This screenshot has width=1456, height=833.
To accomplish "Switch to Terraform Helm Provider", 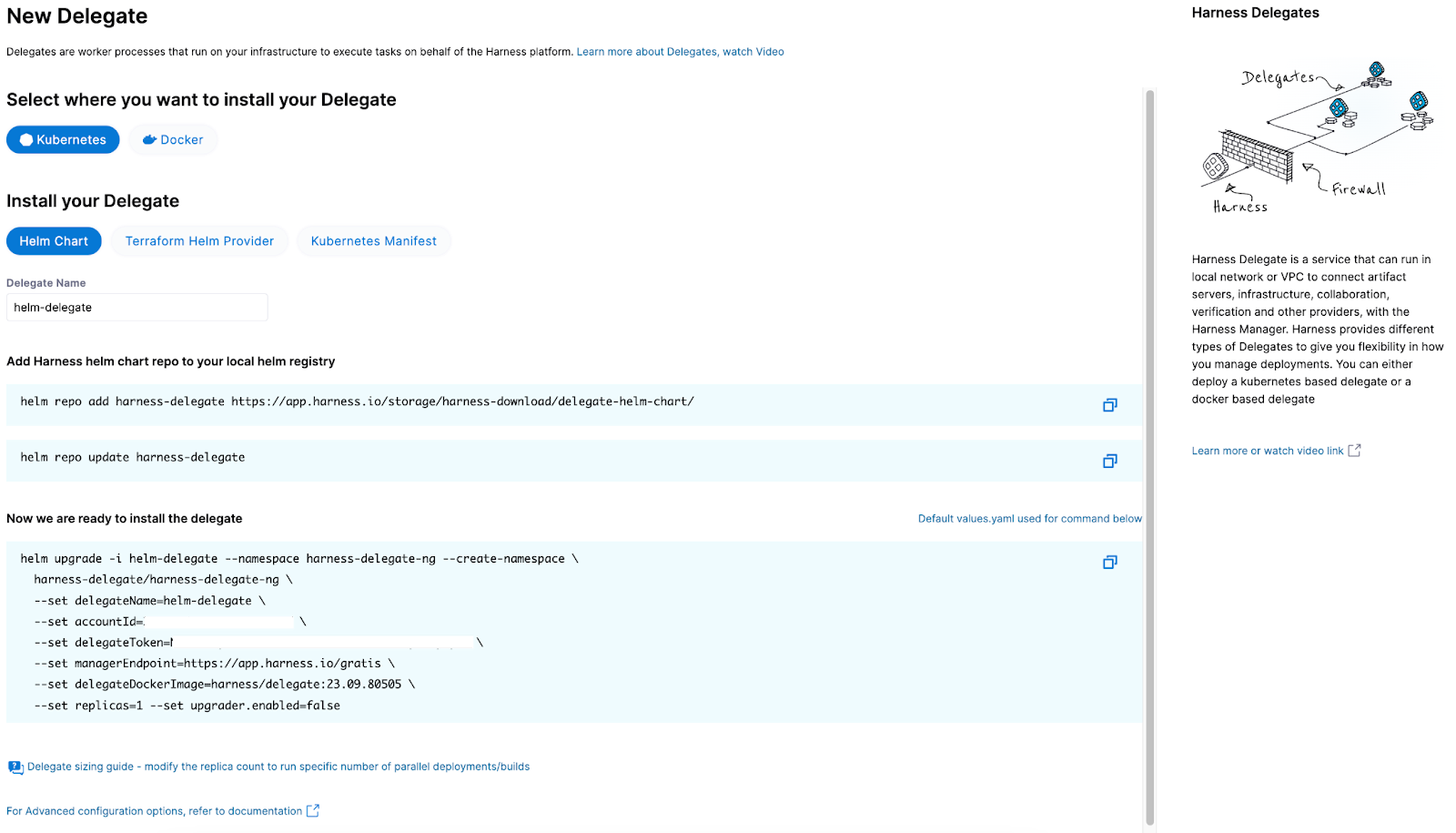I will (x=199, y=241).
